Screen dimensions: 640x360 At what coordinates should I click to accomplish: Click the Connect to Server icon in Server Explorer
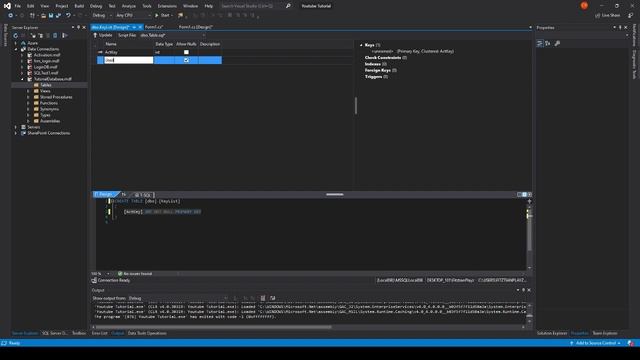(x=41, y=36)
